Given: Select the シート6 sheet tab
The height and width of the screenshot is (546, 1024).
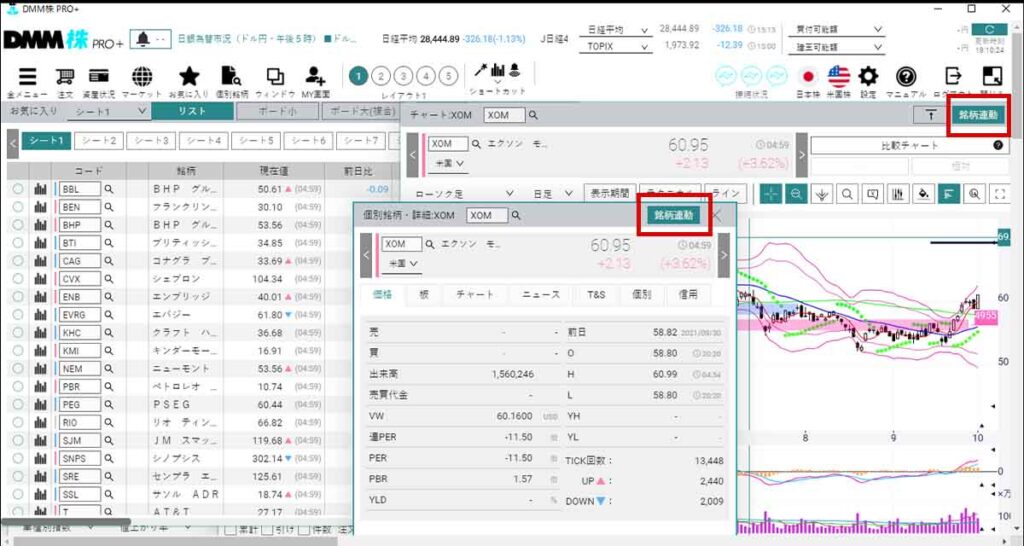Looking at the screenshot, I should [309, 140].
